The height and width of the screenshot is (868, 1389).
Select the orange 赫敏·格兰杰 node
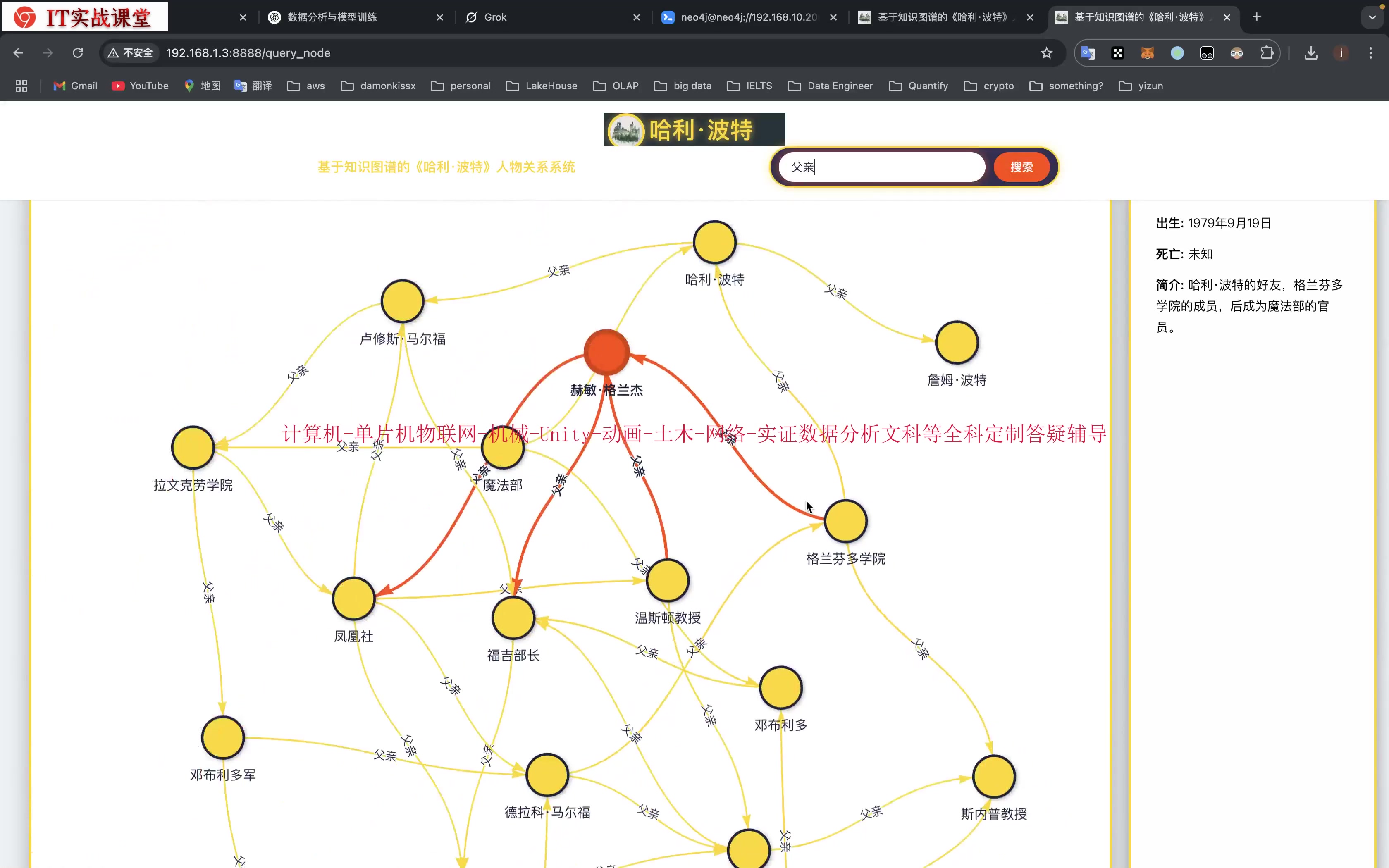pyautogui.click(x=606, y=352)
